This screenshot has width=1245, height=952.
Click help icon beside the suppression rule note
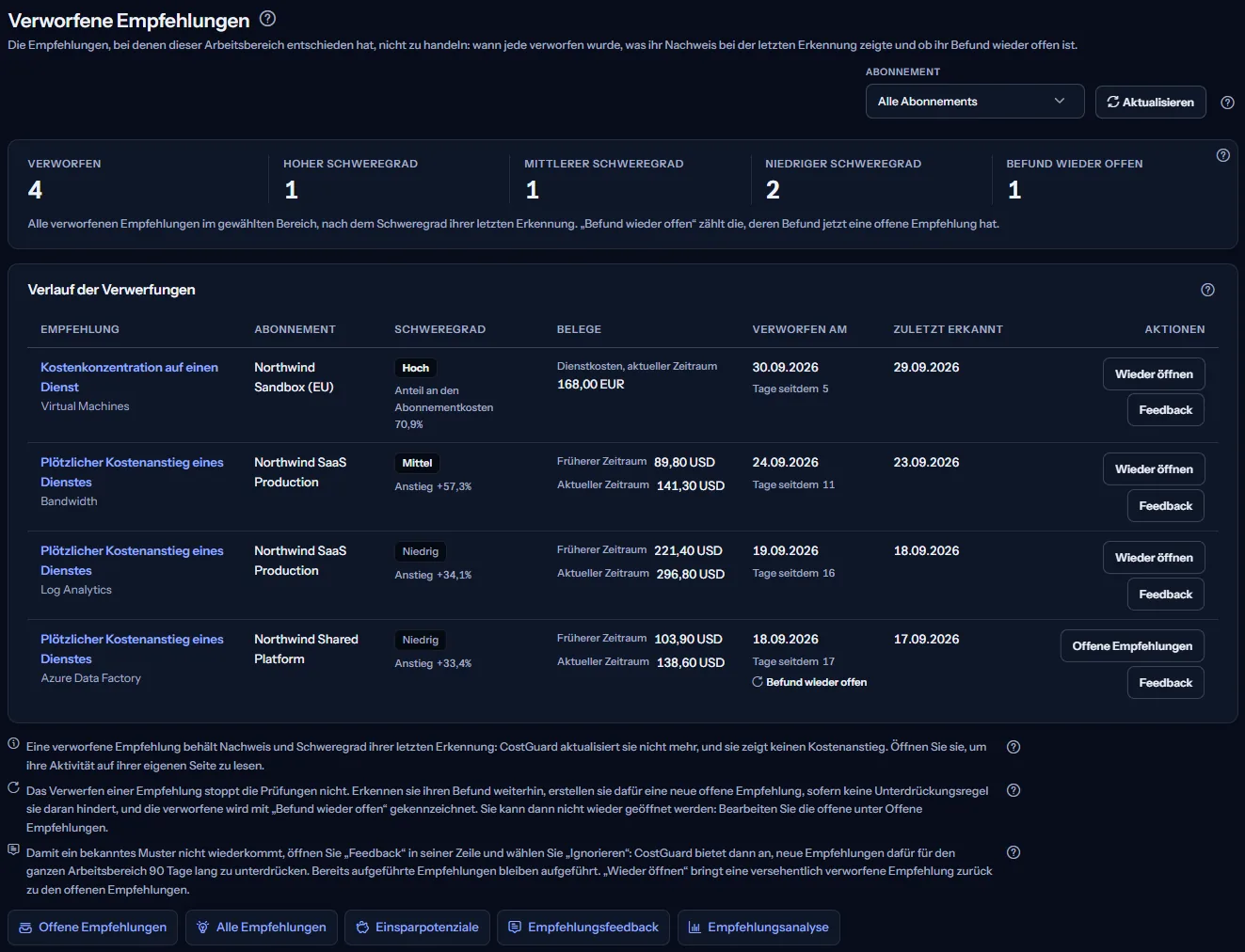point(1014,790)
